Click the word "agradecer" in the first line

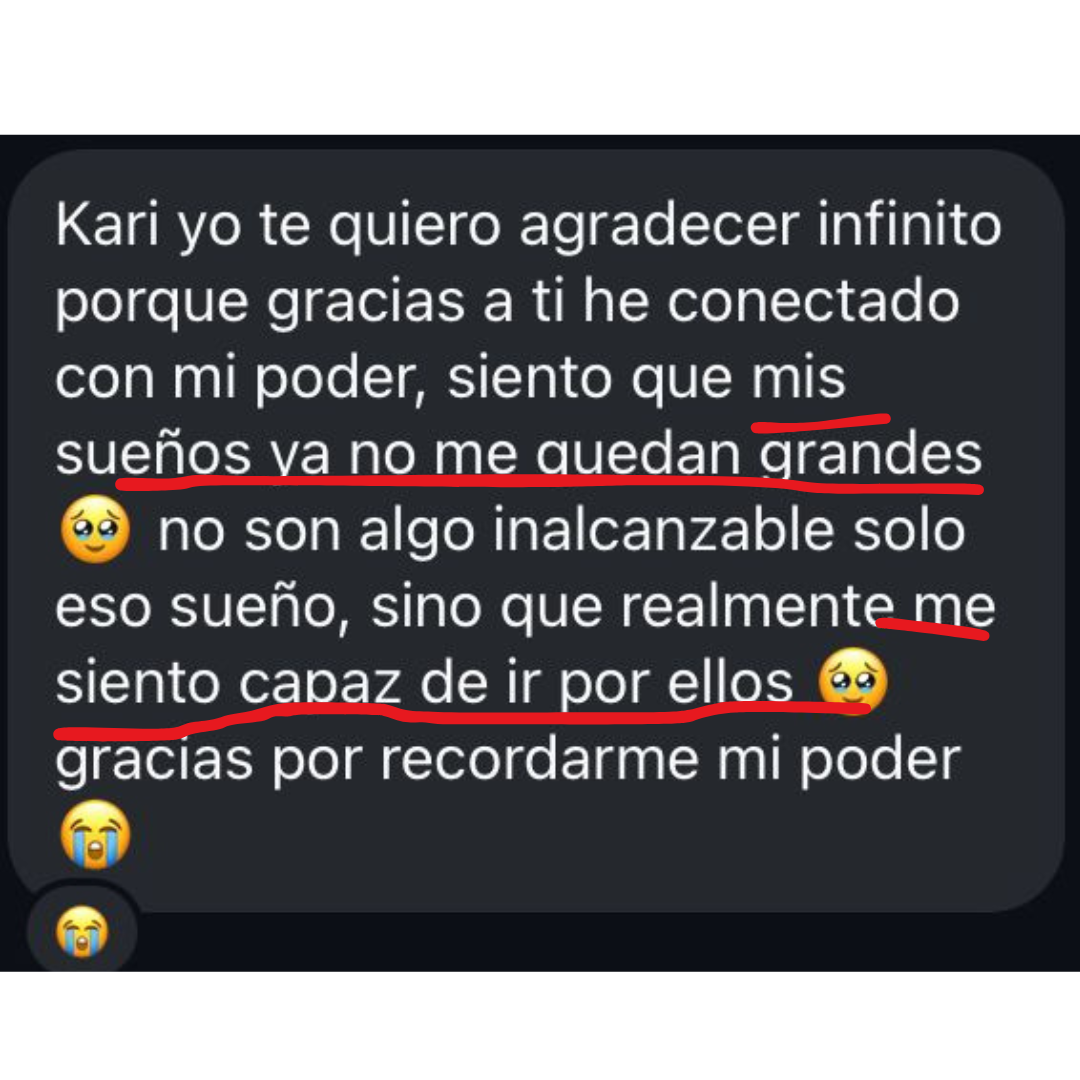click(x=659, y=226)
